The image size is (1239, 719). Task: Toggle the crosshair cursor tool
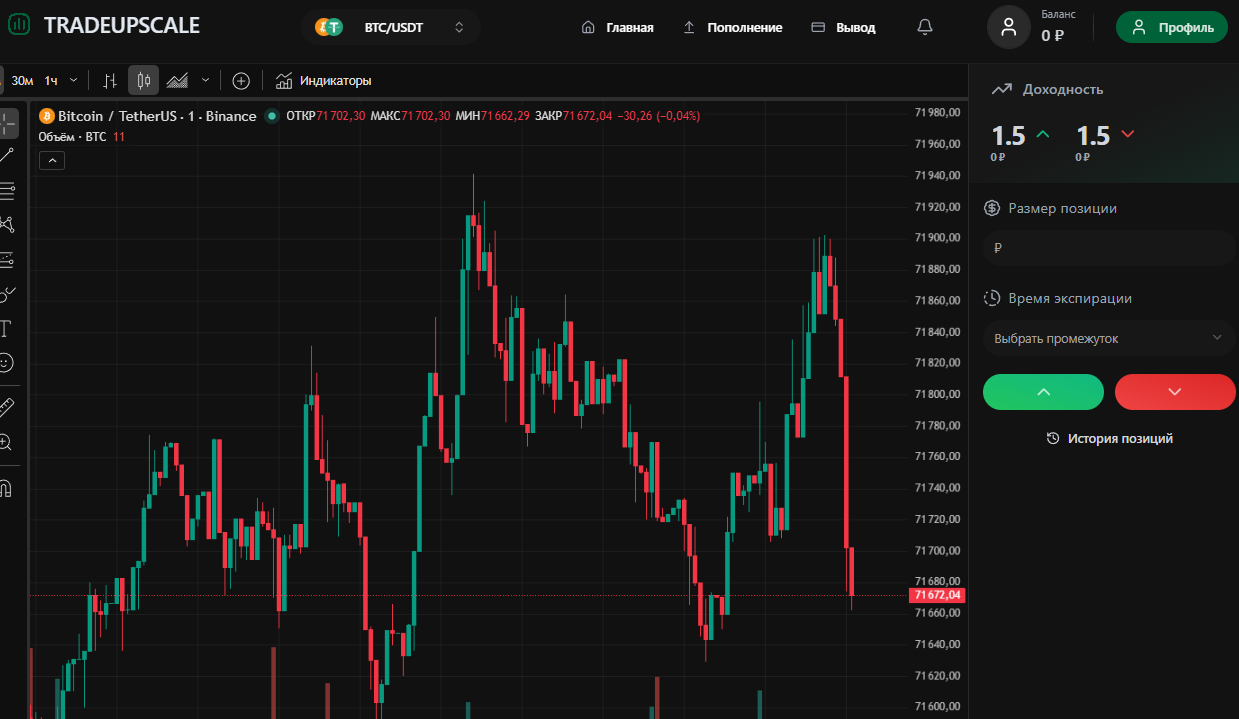pos(8,123)
